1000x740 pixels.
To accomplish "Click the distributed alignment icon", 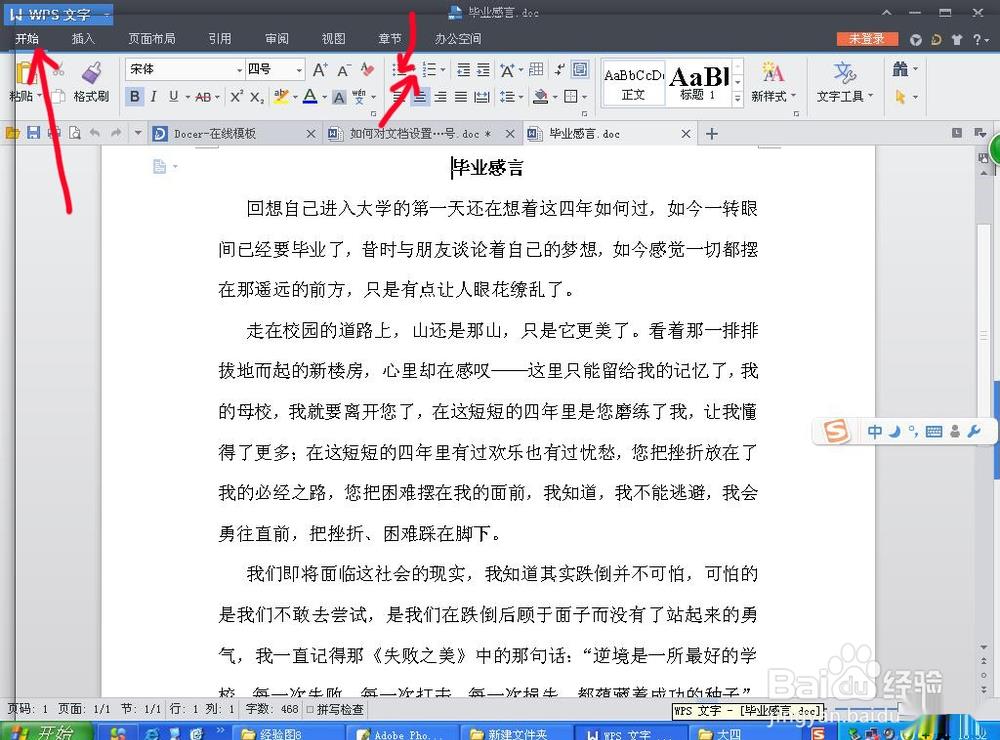I will point(482,97).
